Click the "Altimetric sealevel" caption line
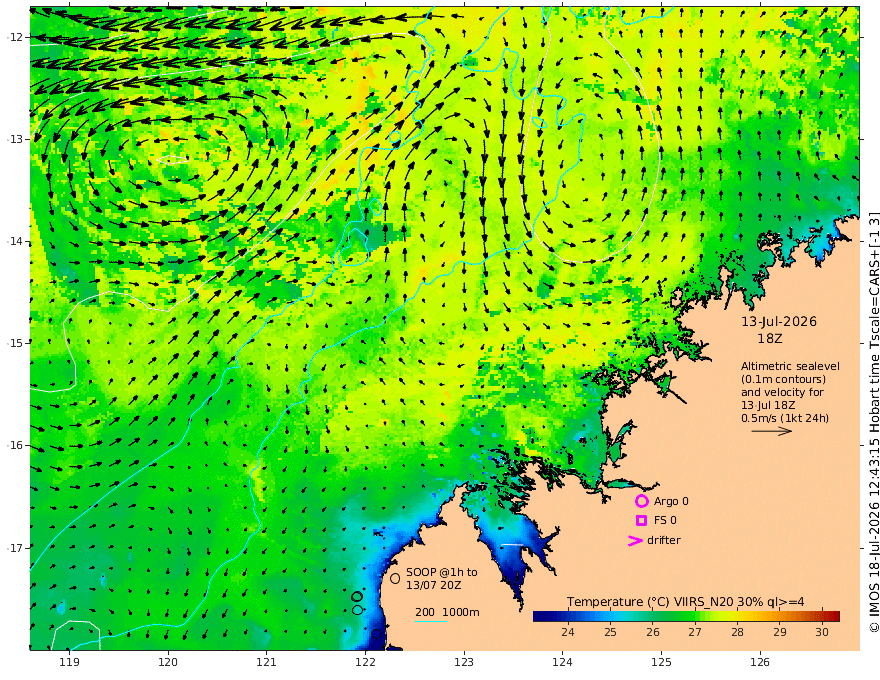This screenshot has height=680, width=880. click(790, 366)
